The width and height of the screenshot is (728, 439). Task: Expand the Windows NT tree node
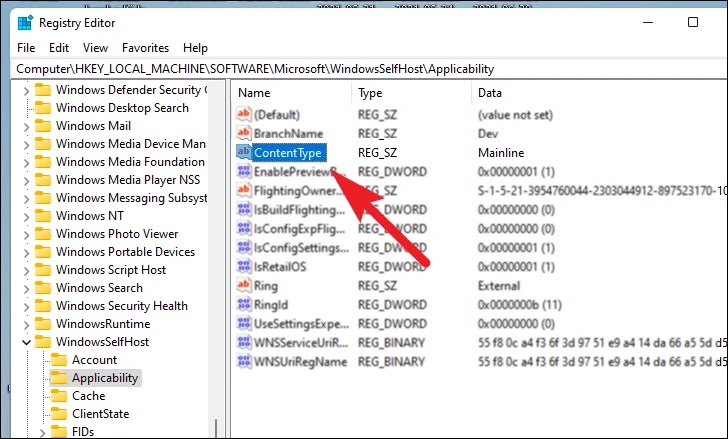[x=26, y=217]
